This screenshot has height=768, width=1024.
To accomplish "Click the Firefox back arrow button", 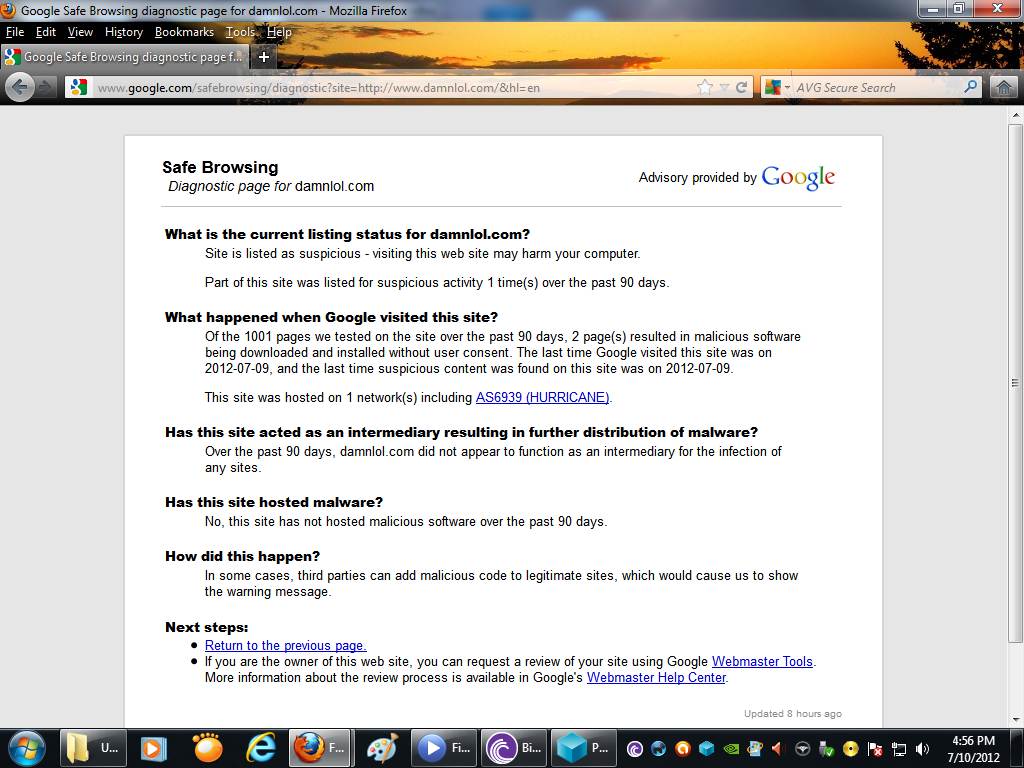I will point(19,87).
